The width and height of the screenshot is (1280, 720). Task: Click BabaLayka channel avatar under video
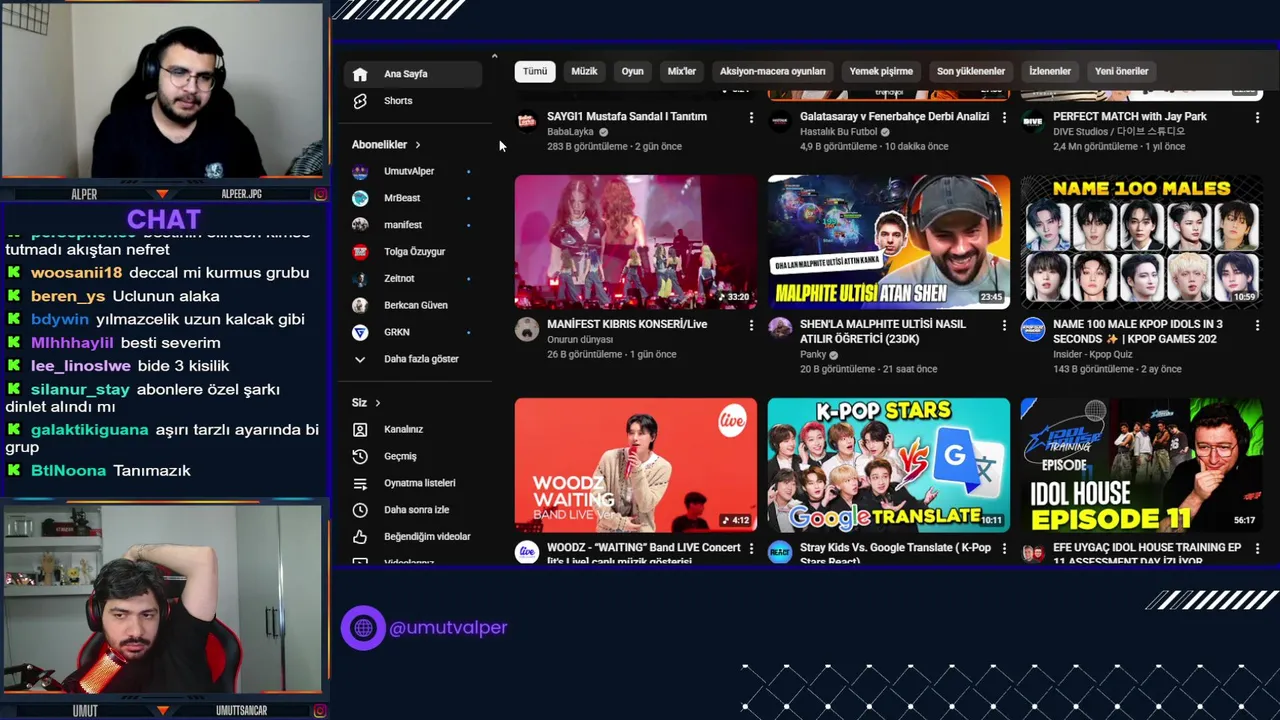pyautogui.click(x=526, y=122)
